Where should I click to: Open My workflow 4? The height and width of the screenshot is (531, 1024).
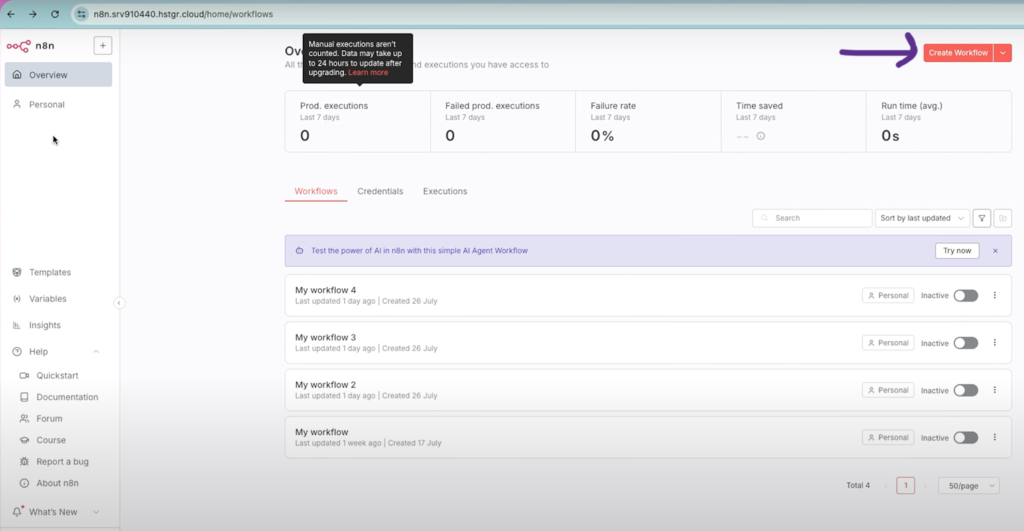pyautogui.click(x=325, y=290)
